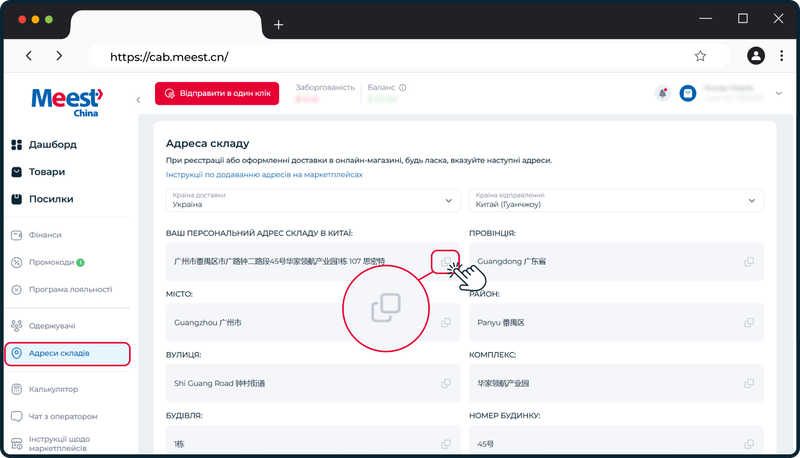Copy the Panyu district value

click(x=748, y=322)
